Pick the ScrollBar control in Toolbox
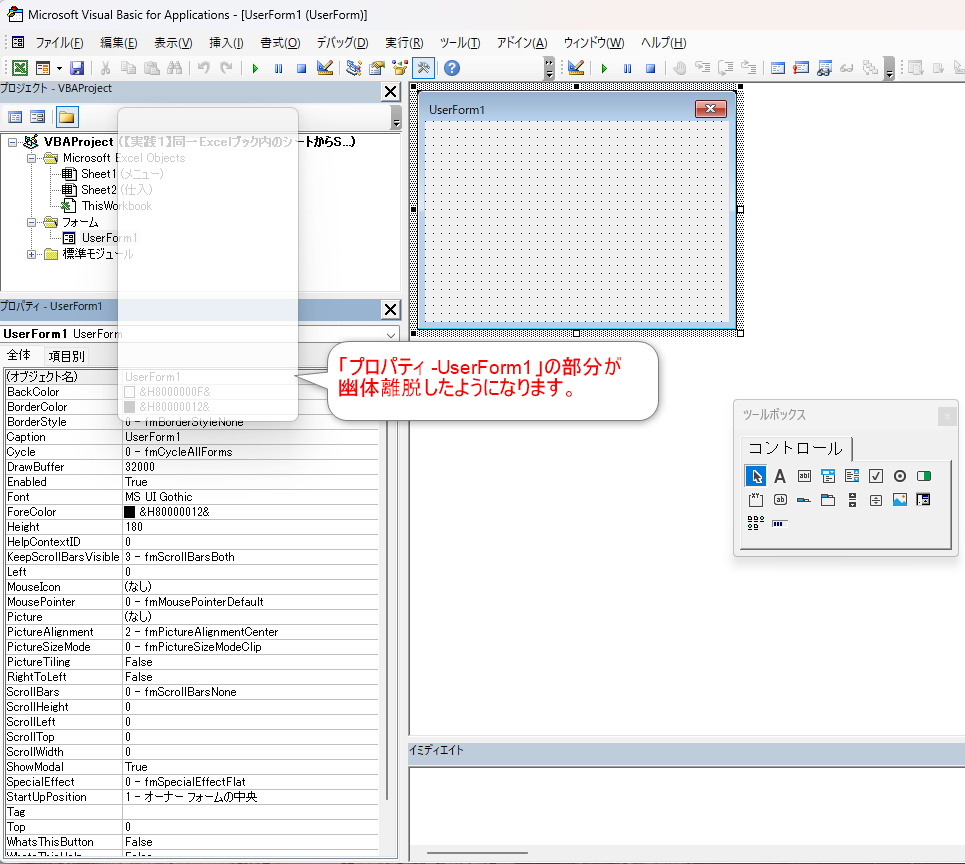Image resolution: width=965 pixels, height=864 pixels. coord(852,500)
